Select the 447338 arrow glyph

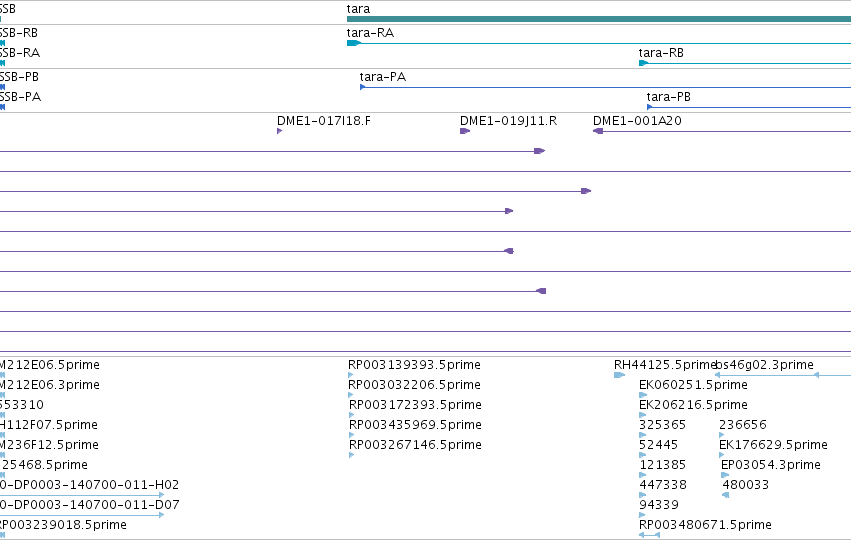643,495
